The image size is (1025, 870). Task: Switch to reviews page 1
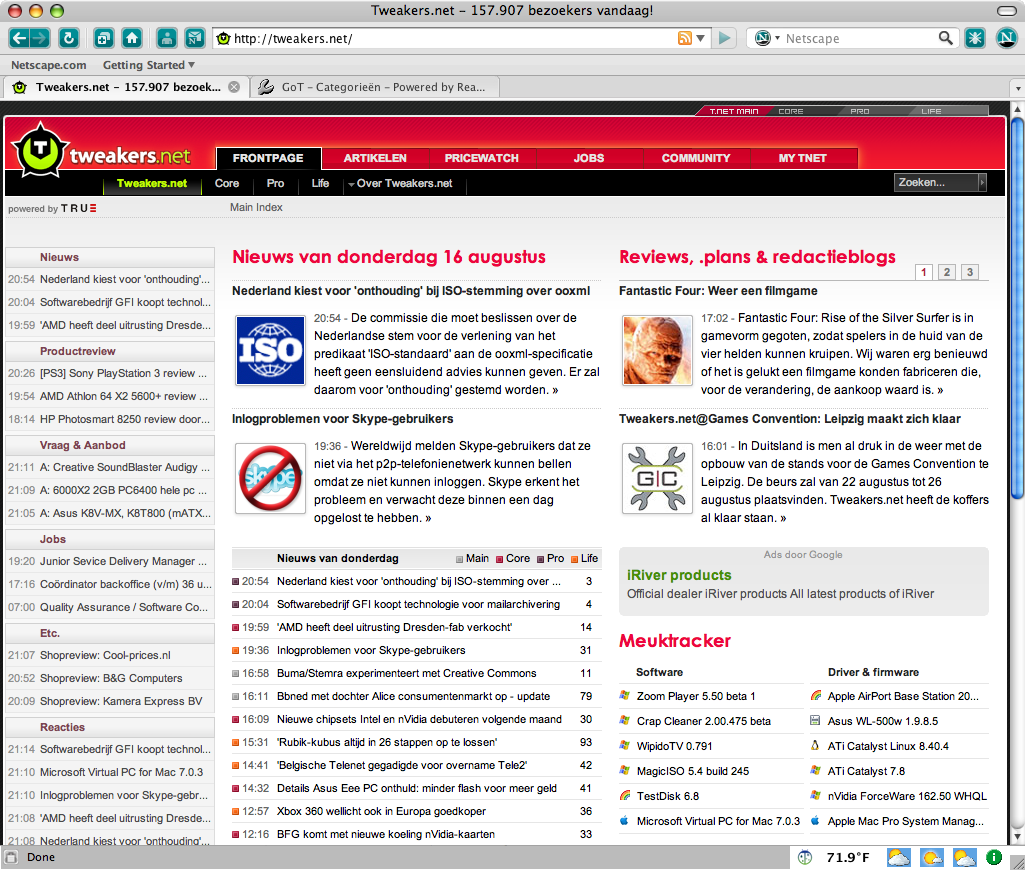click(924, 272)
